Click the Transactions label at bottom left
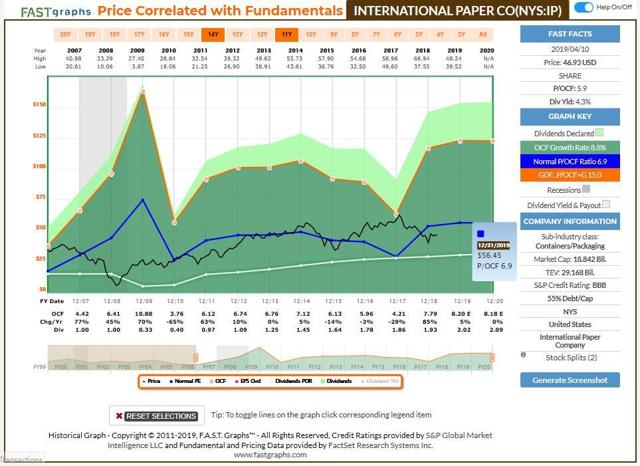Viewport: 640px width, 466px height. tap(21, 460)
